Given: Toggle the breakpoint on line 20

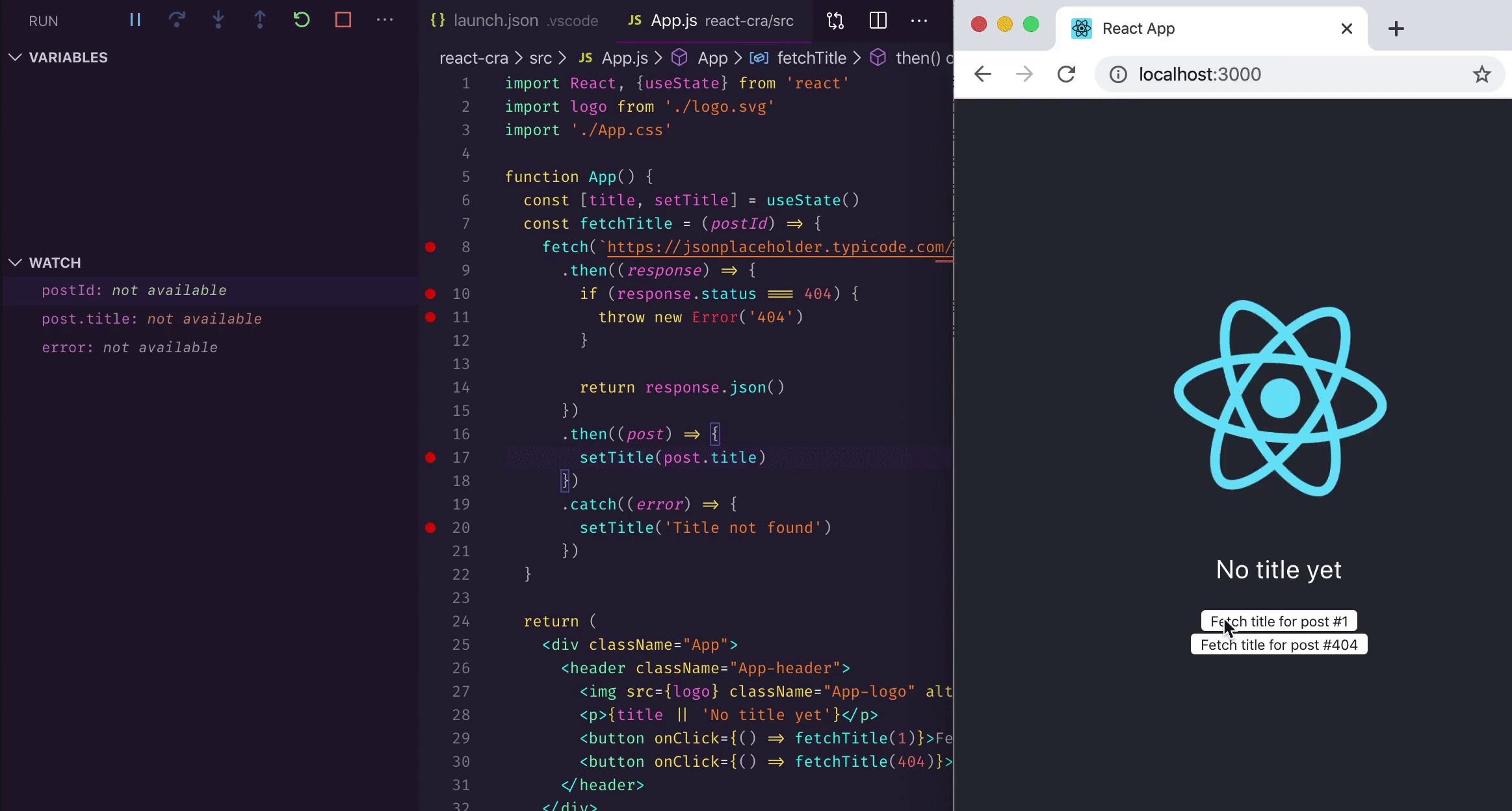Looking at the screenshot, I should point(430,528).
